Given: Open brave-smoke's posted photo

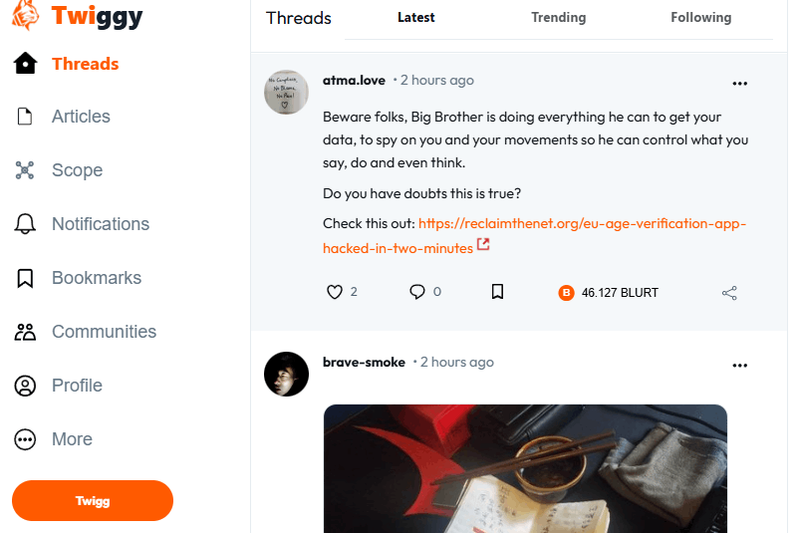Looking at the screenshot, I should pyautogui.click(x=525, y=468).
